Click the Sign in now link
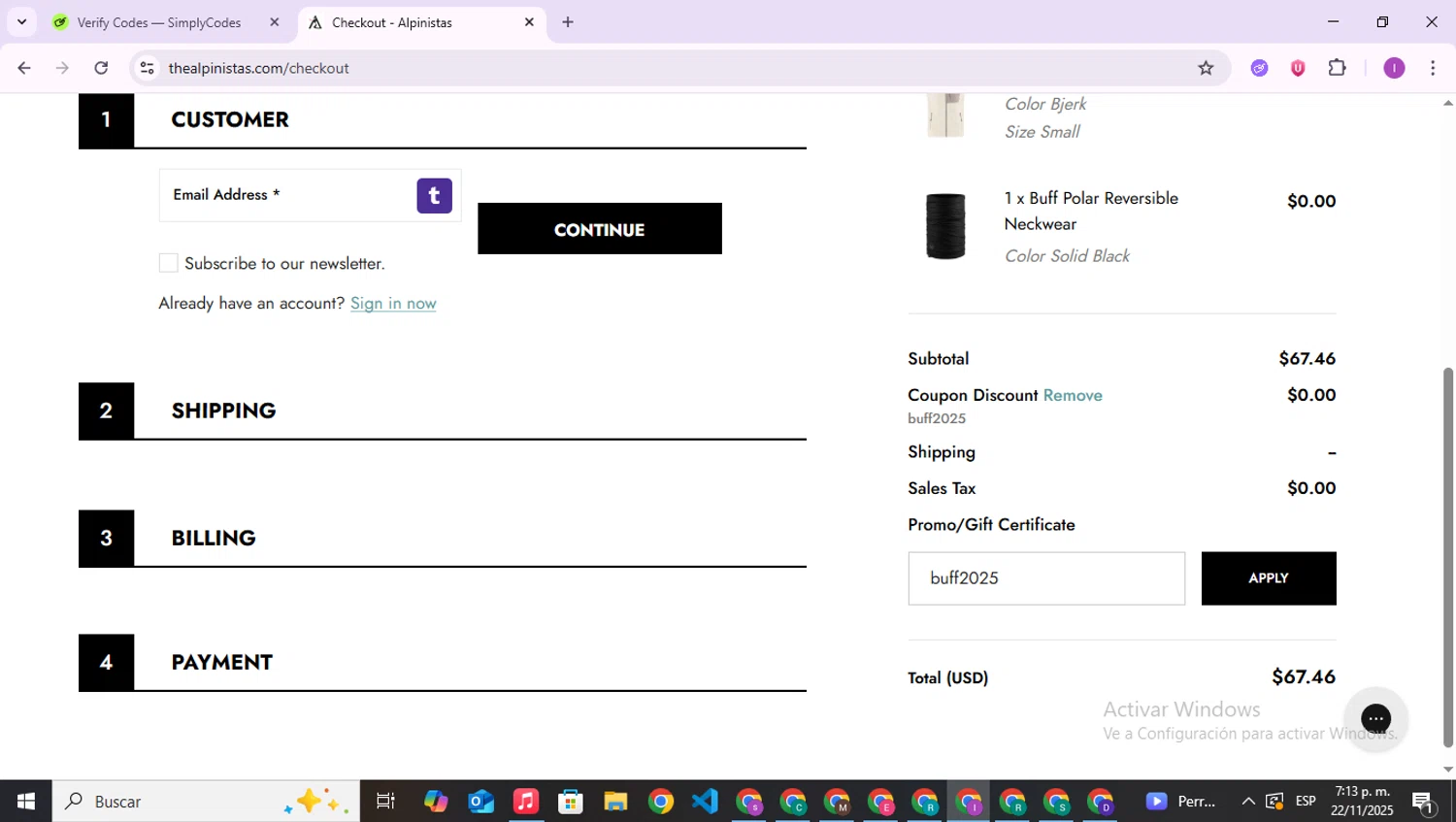This screenshot has height=822, width=1456. click(393, 304)
